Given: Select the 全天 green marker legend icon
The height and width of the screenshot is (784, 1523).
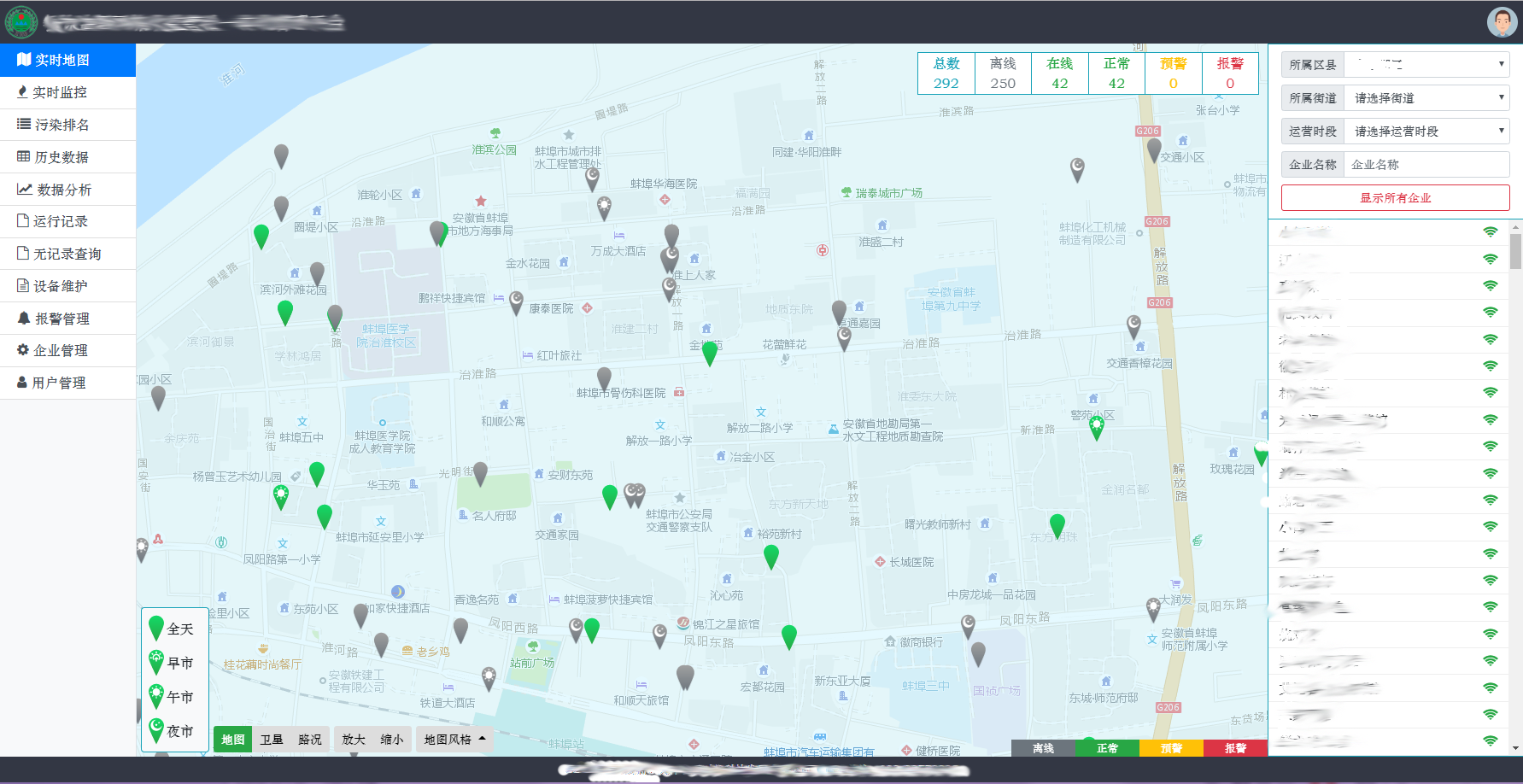Looking at the screenshot, I should click(x=156, y=629).
